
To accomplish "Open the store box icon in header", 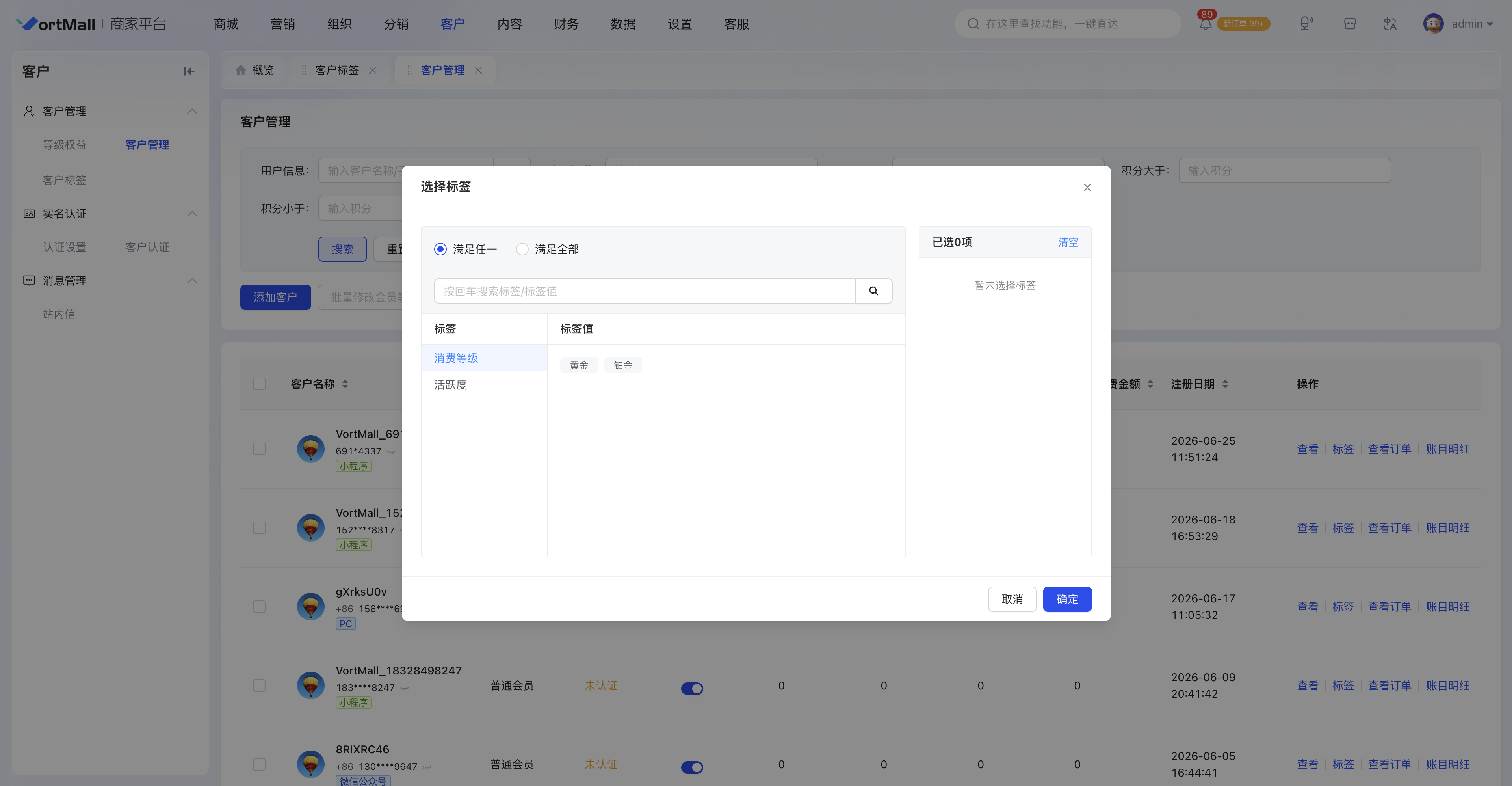I will 1349,24.
